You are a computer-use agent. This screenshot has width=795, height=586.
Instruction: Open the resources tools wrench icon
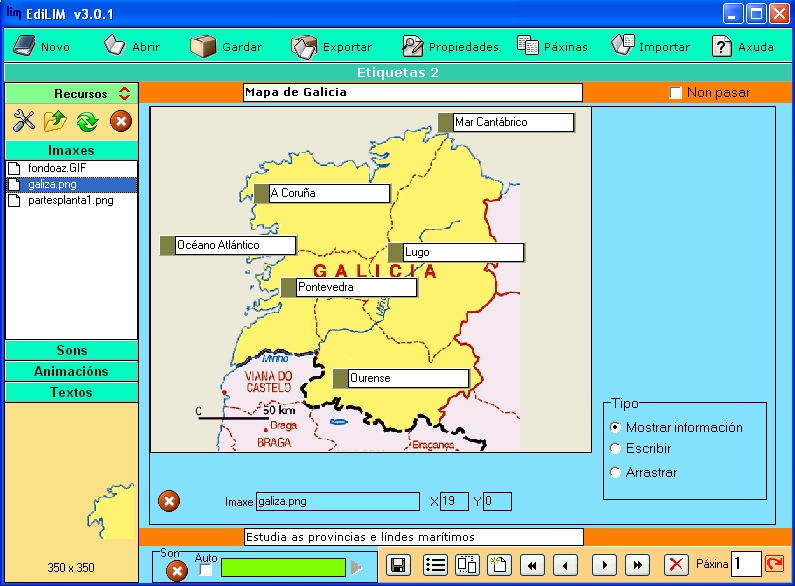point(23,122)
